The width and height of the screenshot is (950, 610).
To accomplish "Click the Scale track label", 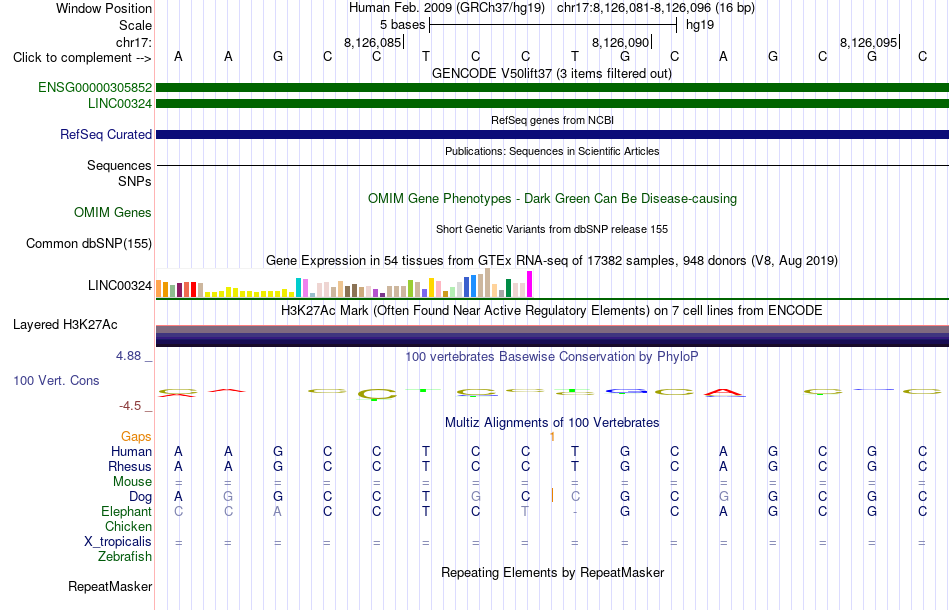I will (x=136, y=25).
